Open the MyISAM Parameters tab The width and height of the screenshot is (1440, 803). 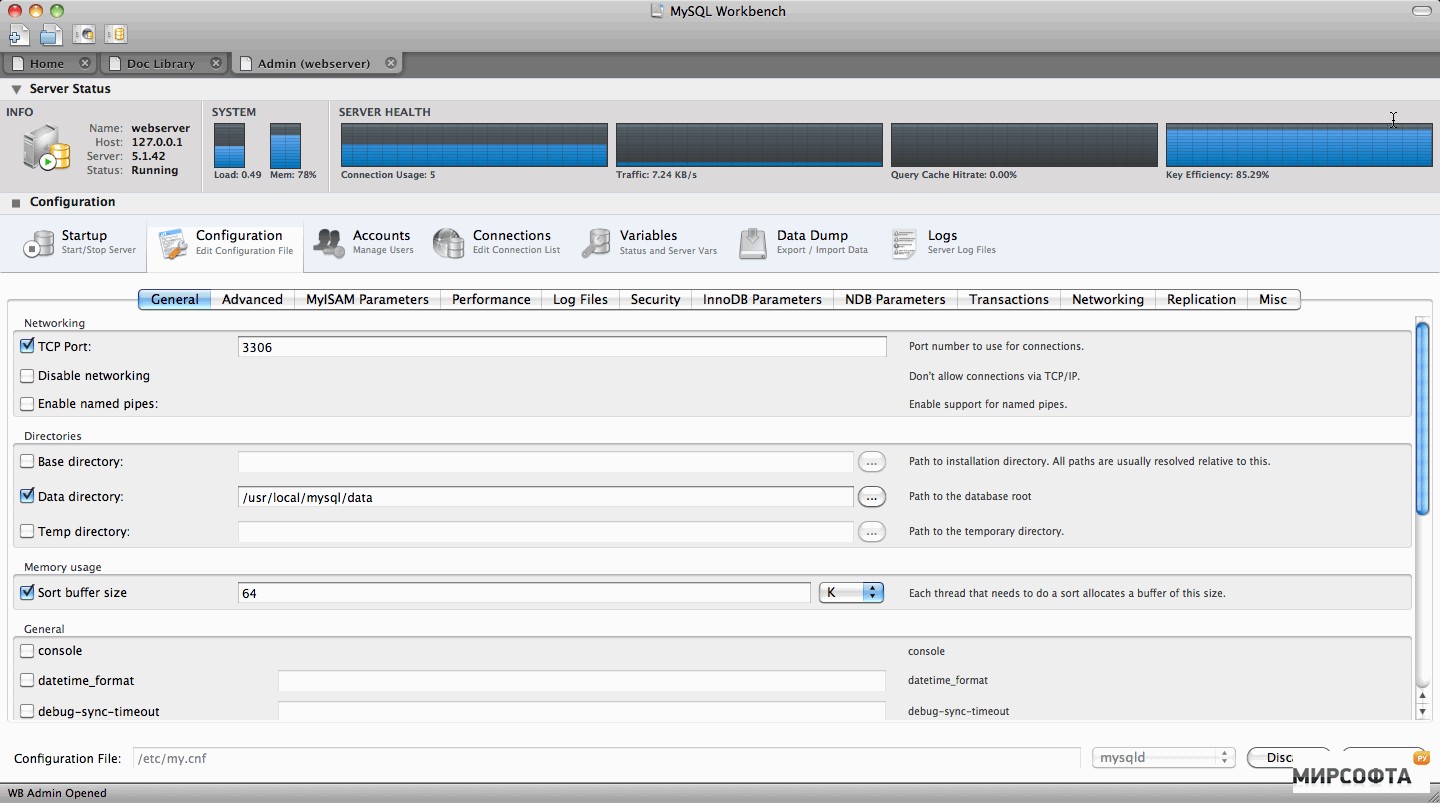coord(367,299)
